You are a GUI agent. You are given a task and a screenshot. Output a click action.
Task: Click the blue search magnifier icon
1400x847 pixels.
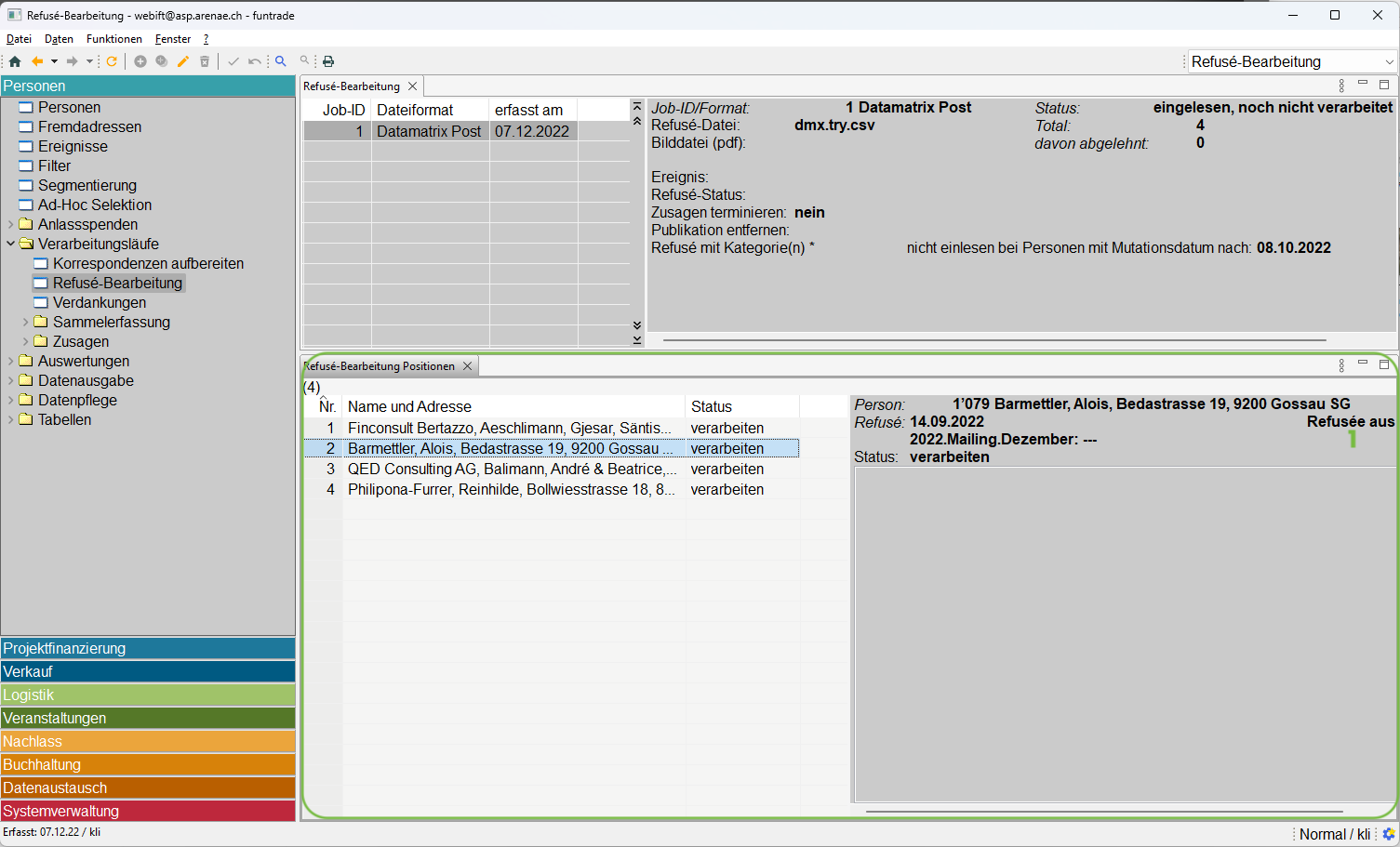click(280, 61)
